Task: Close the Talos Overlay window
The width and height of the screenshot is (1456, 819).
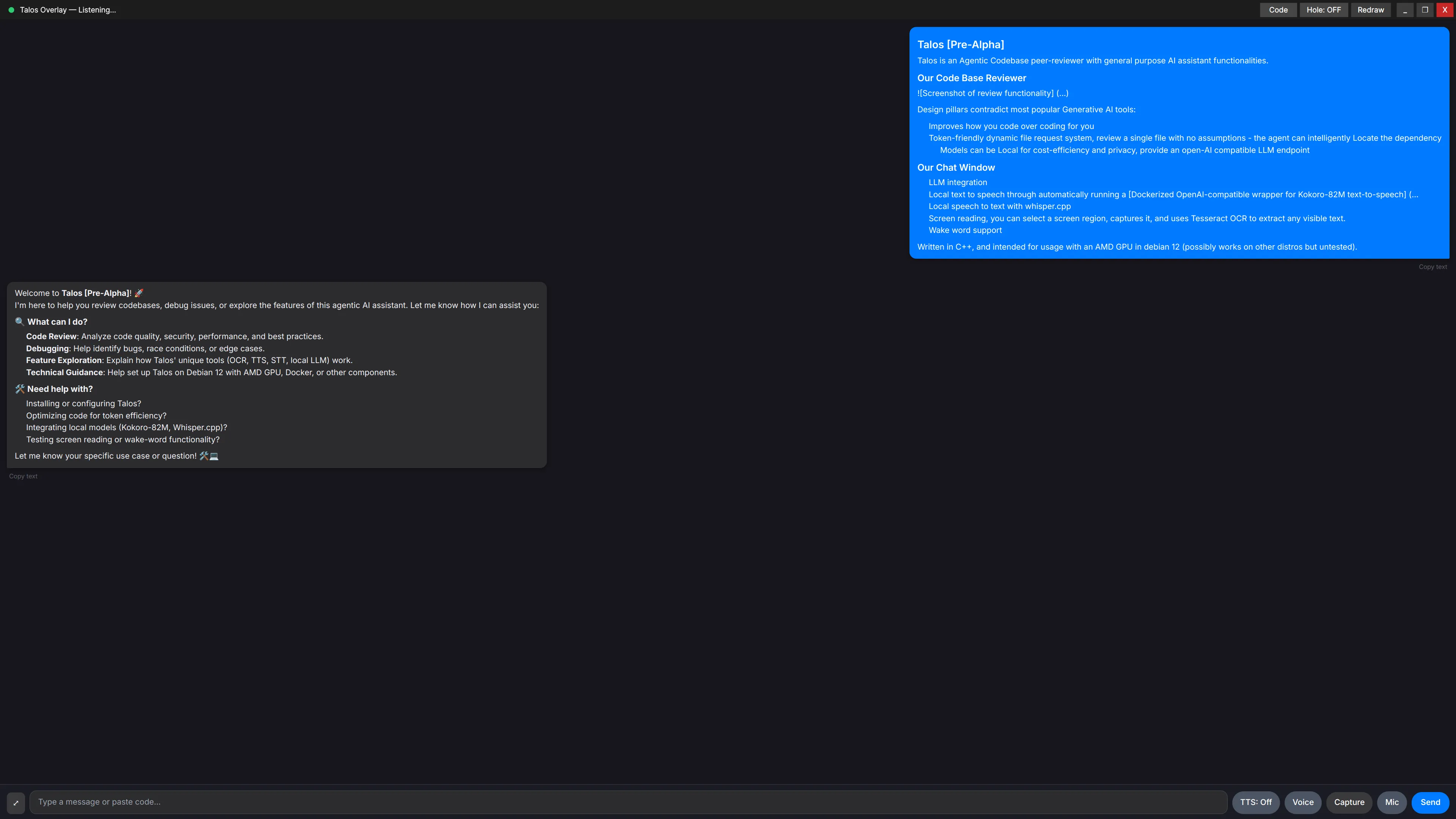Action: [1445, 10]
